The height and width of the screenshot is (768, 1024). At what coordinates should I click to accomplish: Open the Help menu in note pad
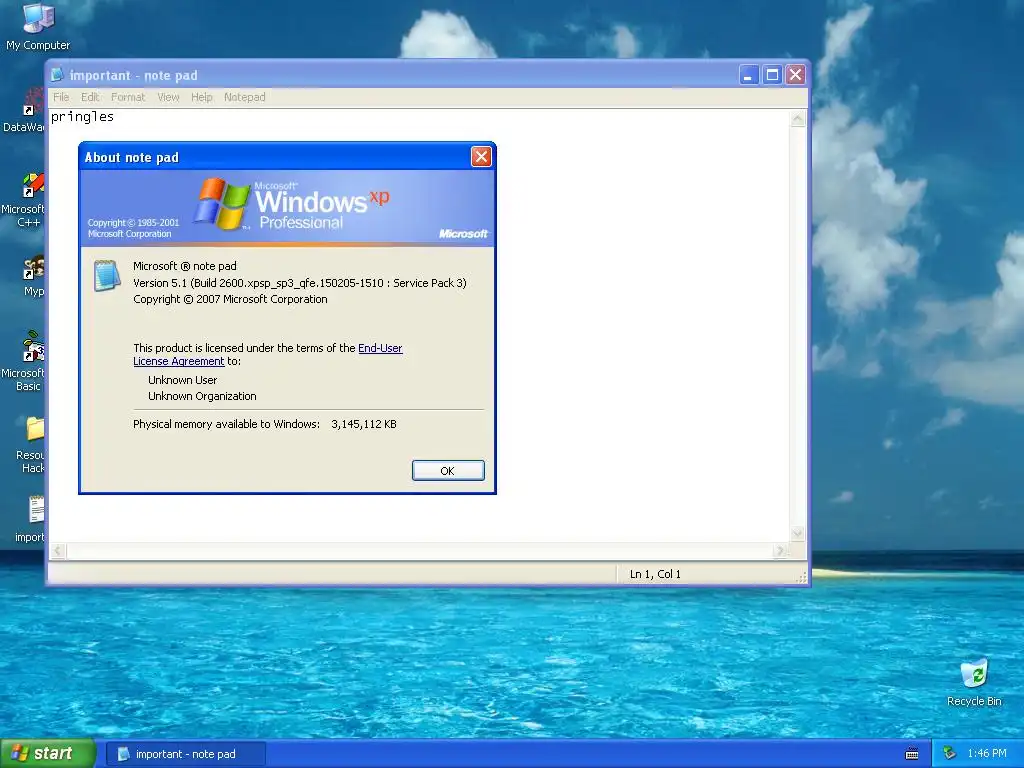click(x=202, y=97)
